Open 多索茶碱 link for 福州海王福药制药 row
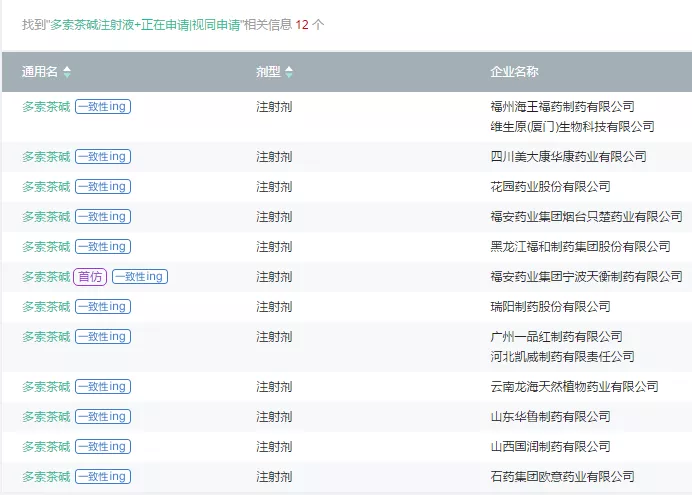692x495 pixels. click(46, 107)
